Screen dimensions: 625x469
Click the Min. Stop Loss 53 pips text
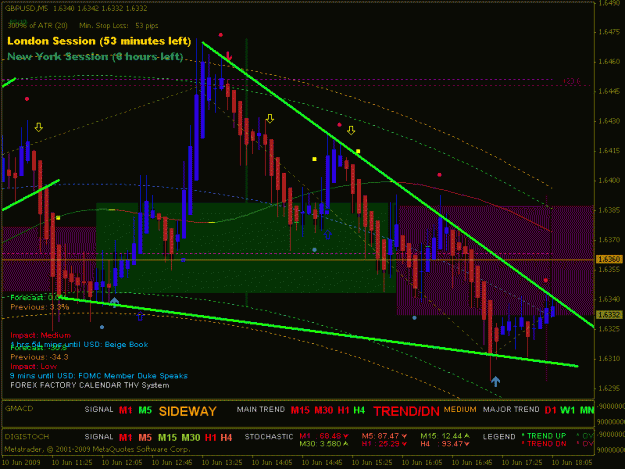[x=119, y=26]
